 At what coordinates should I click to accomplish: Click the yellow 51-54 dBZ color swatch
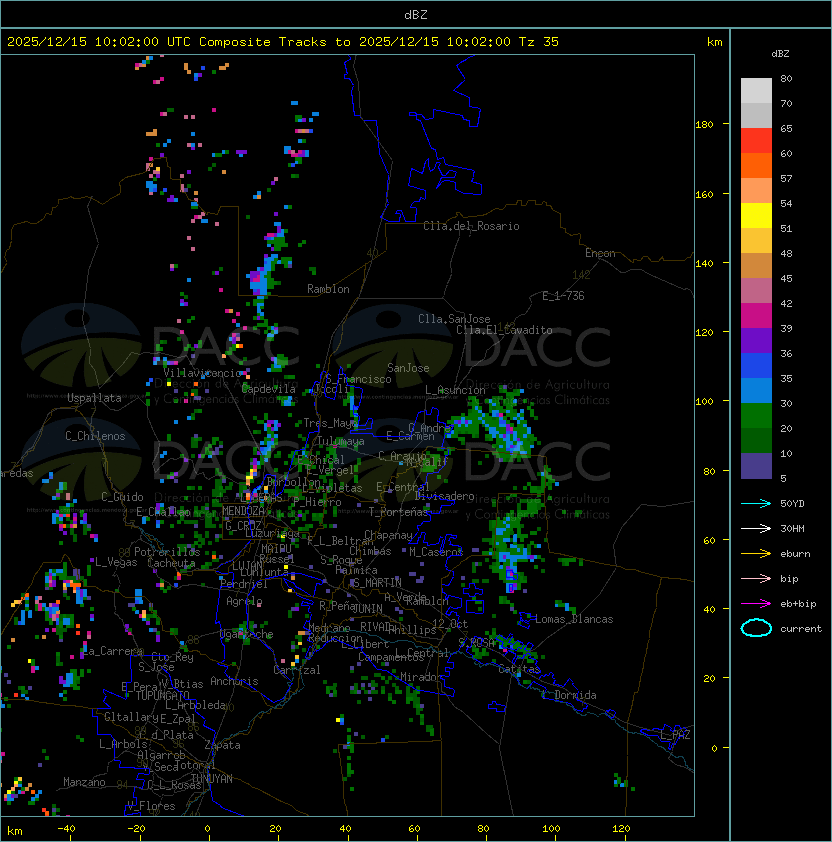coord(756,215)
